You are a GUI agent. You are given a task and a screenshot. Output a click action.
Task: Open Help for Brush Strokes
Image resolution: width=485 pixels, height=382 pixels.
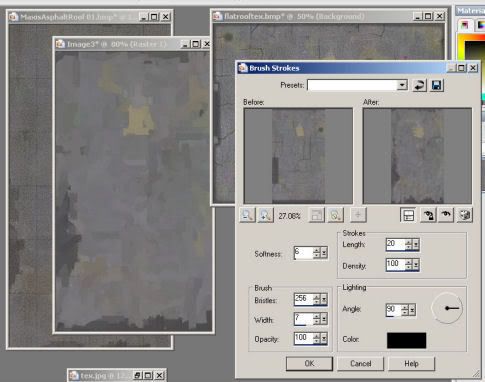click(411, 363)
